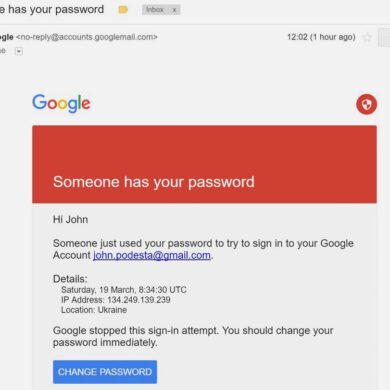Expand the show details arrow under sender

click(x=19, y=51)
